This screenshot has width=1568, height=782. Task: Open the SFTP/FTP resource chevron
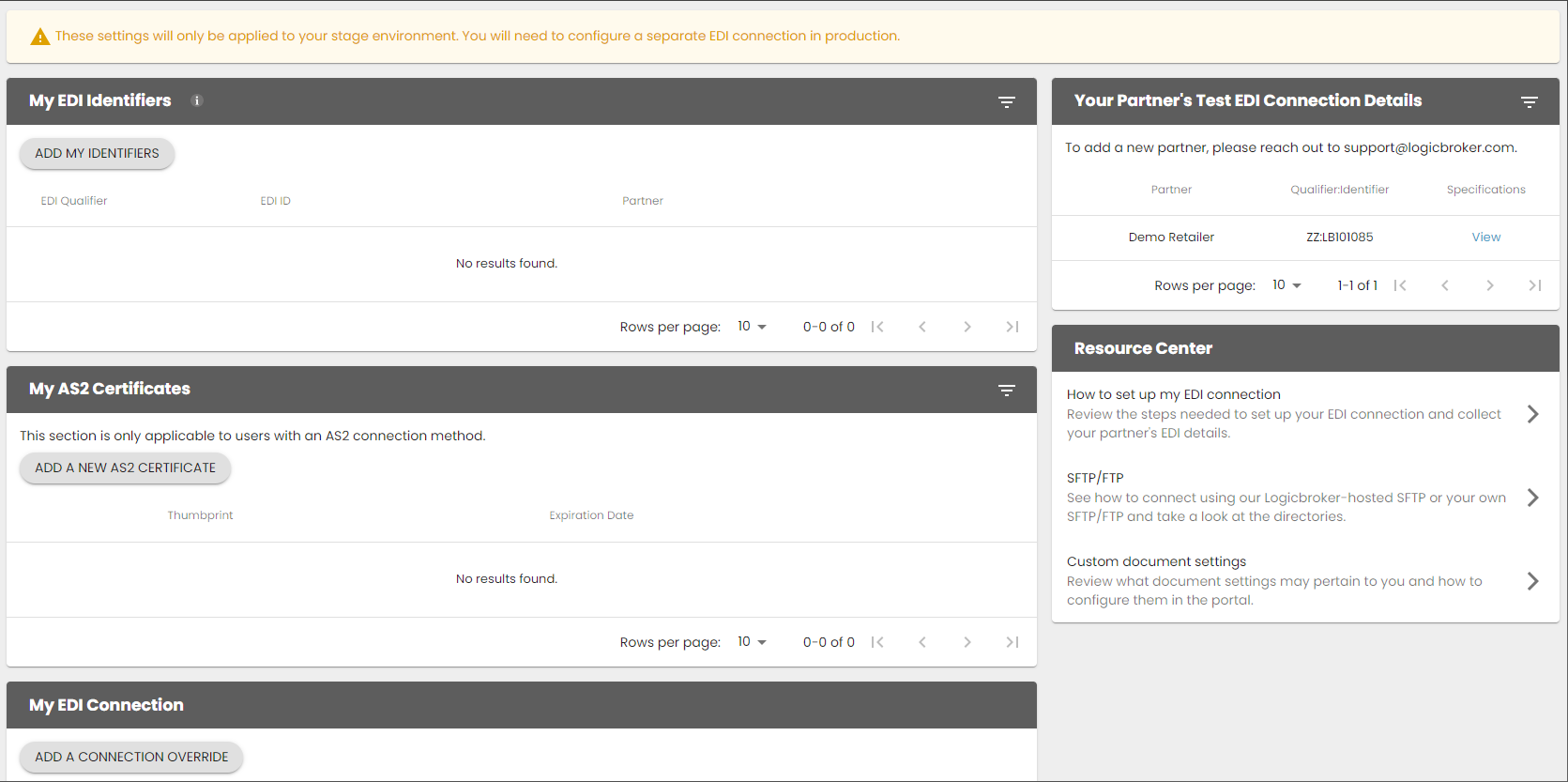tap(1531, 498)
